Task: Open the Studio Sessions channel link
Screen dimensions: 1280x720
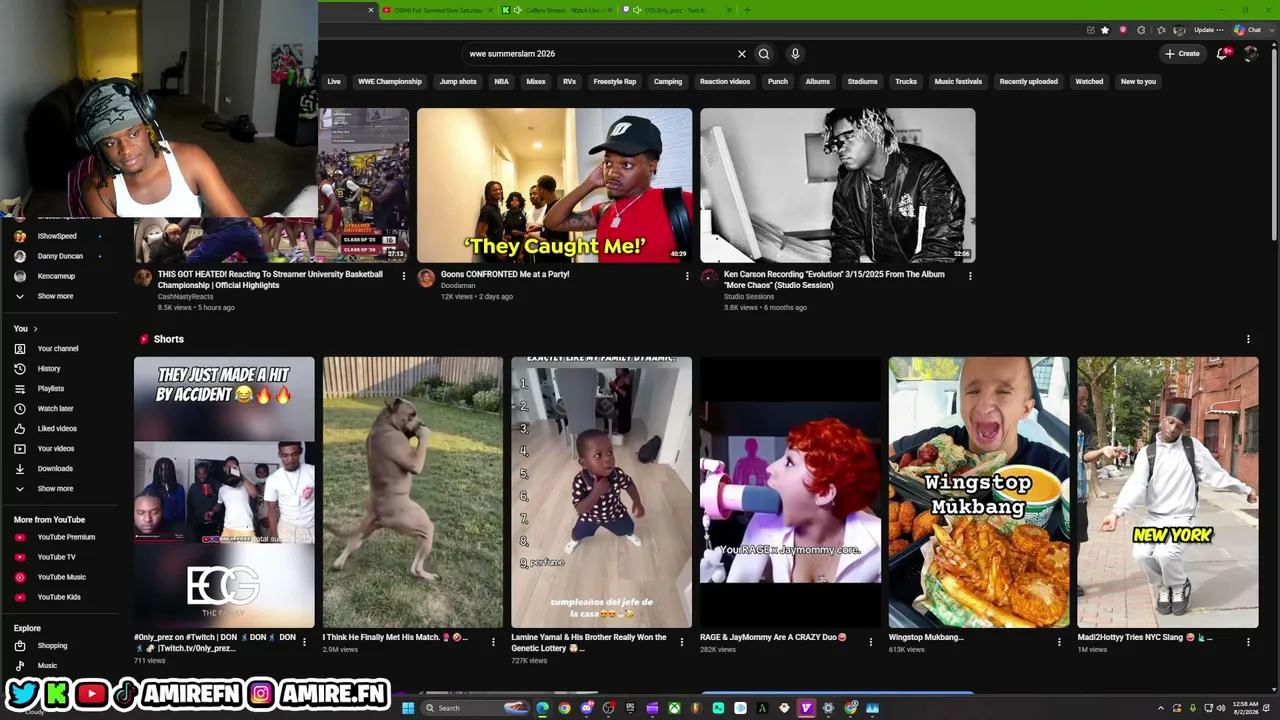Action: [x=749, y=297]
